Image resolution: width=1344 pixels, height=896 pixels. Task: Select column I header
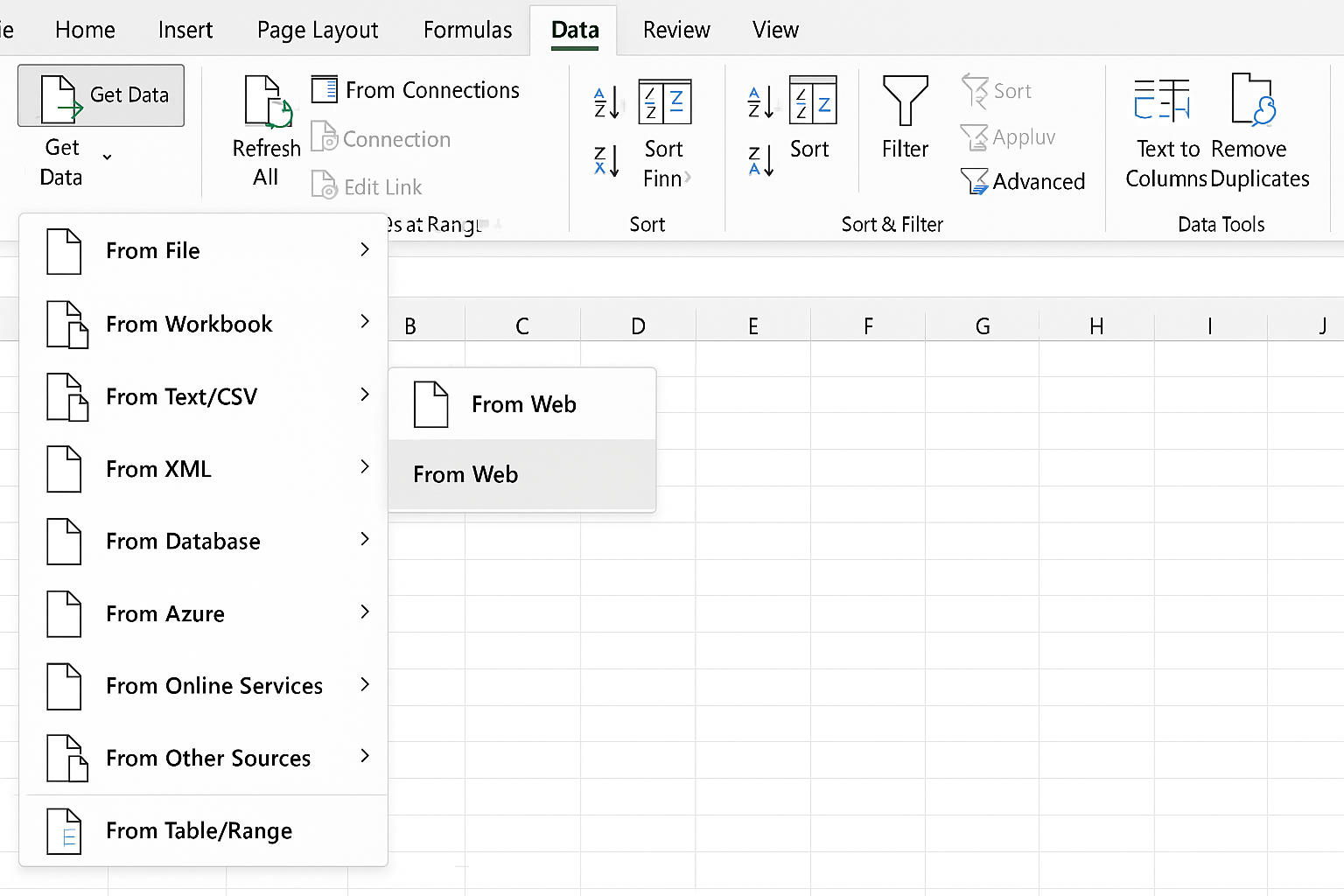1210,326
